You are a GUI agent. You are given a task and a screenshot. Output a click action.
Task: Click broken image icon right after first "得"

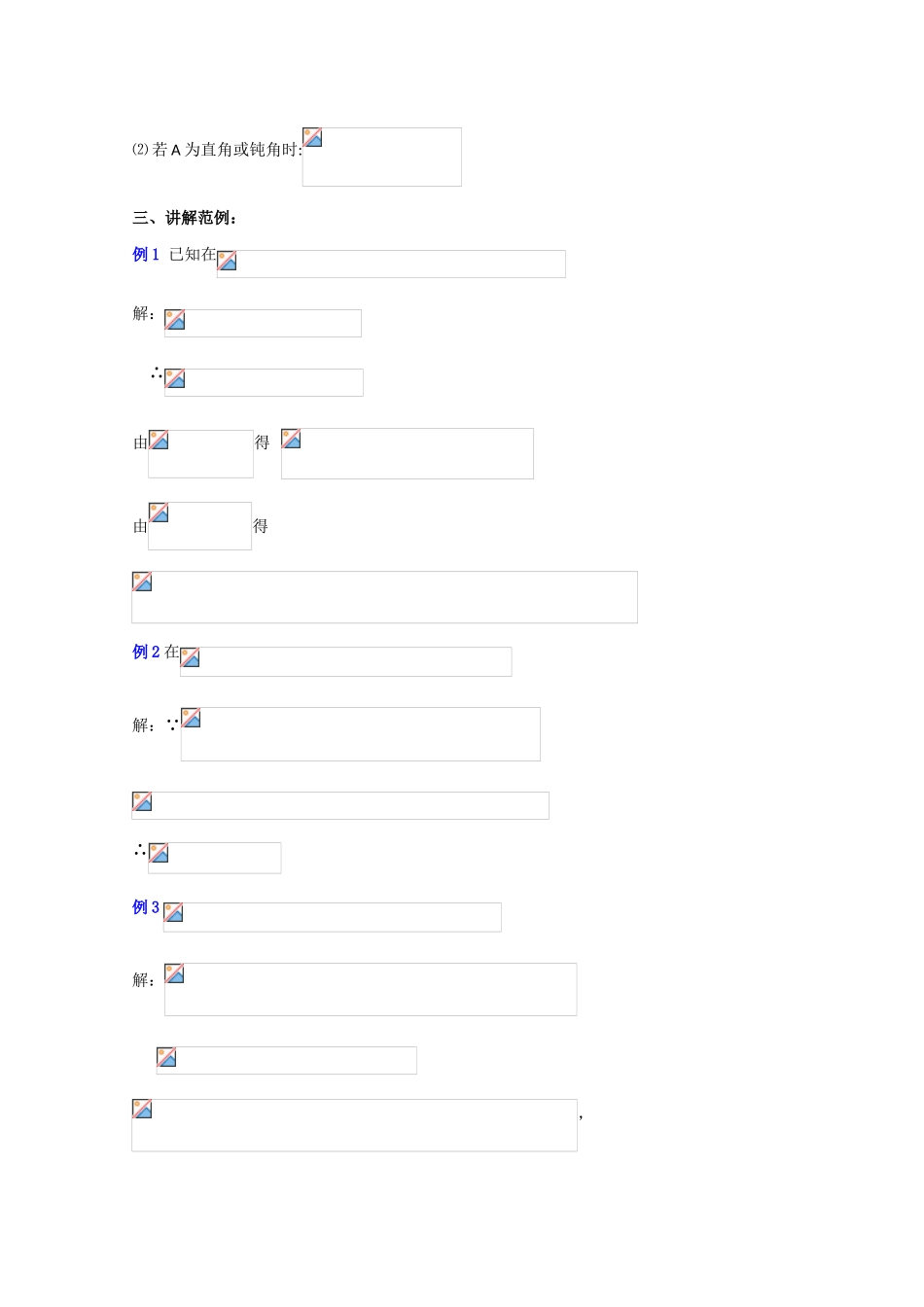click(x=291, y=439)
